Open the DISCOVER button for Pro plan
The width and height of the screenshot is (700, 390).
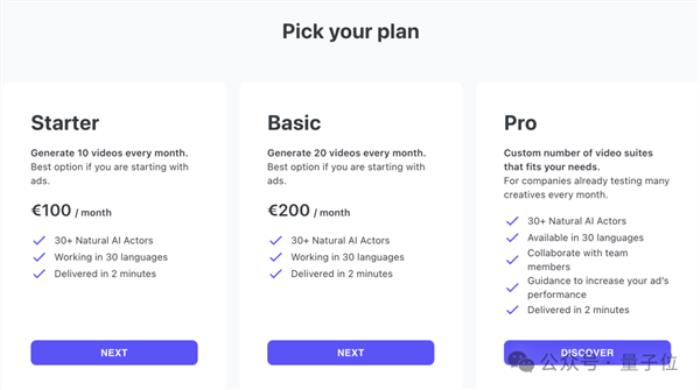[x=587, y=353]
